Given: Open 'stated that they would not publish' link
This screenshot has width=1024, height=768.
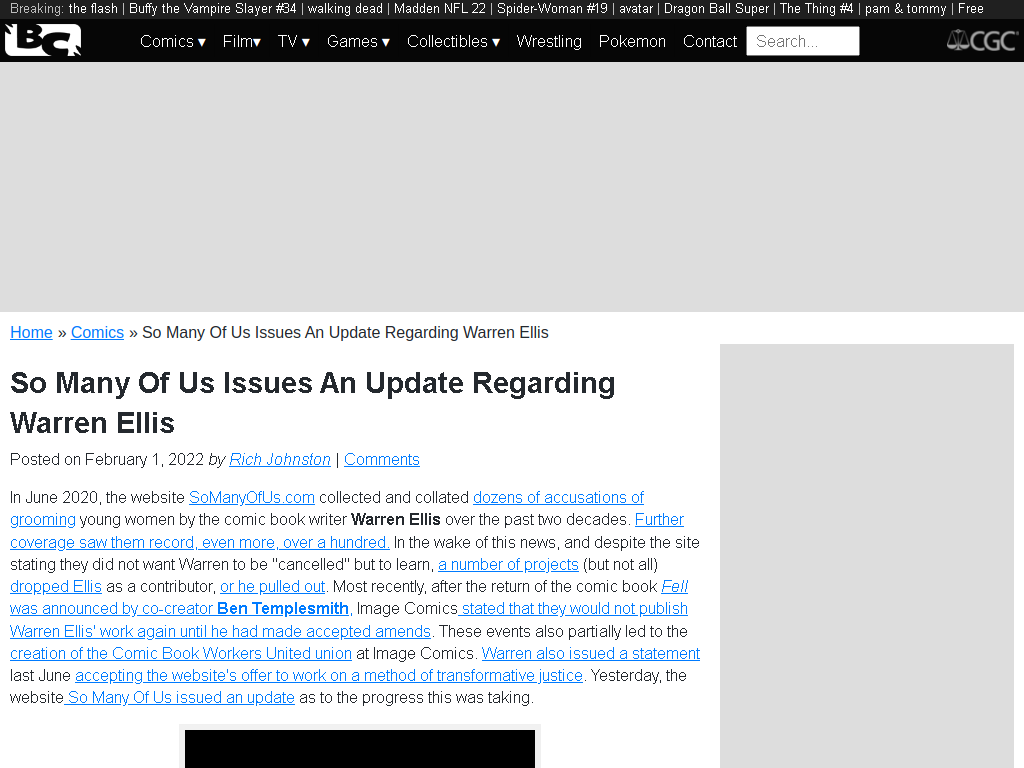Looking at the screenshot, I should click(x=573, y=609).
